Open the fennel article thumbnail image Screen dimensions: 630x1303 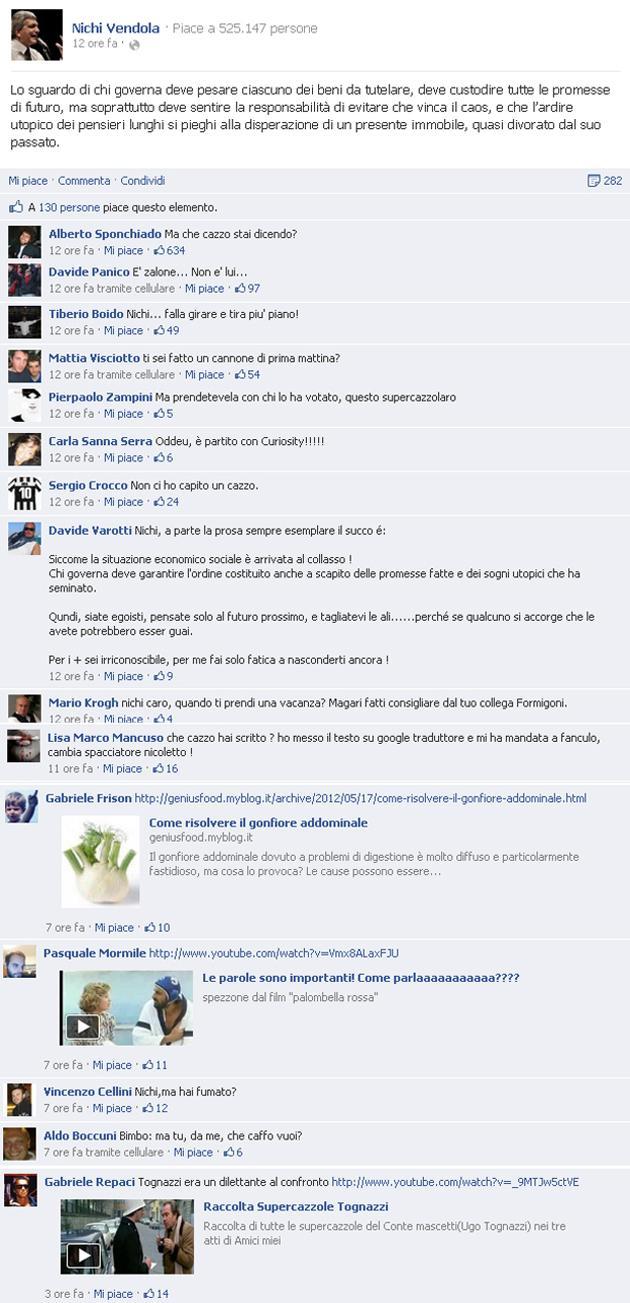101,861
